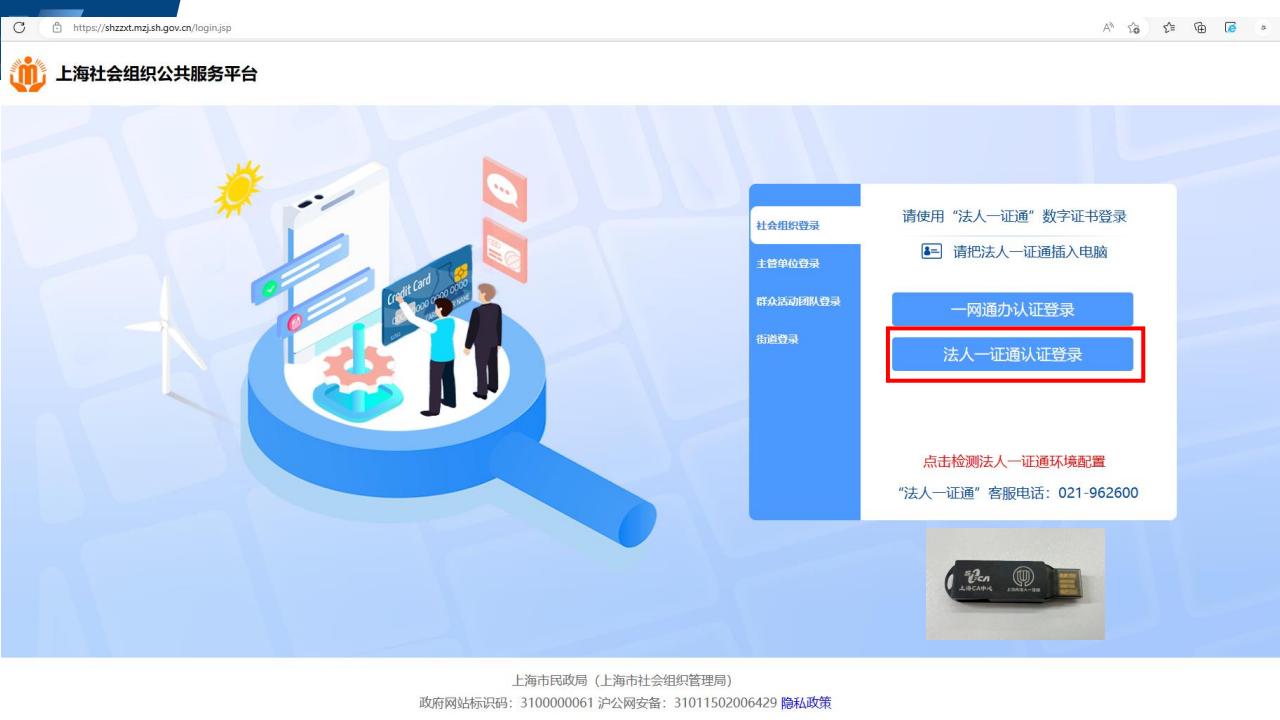Image resolution: width=1280 pixels, height=720 pixels.
Task: Choose the 街道登录 tab
Action: (777, 339)
